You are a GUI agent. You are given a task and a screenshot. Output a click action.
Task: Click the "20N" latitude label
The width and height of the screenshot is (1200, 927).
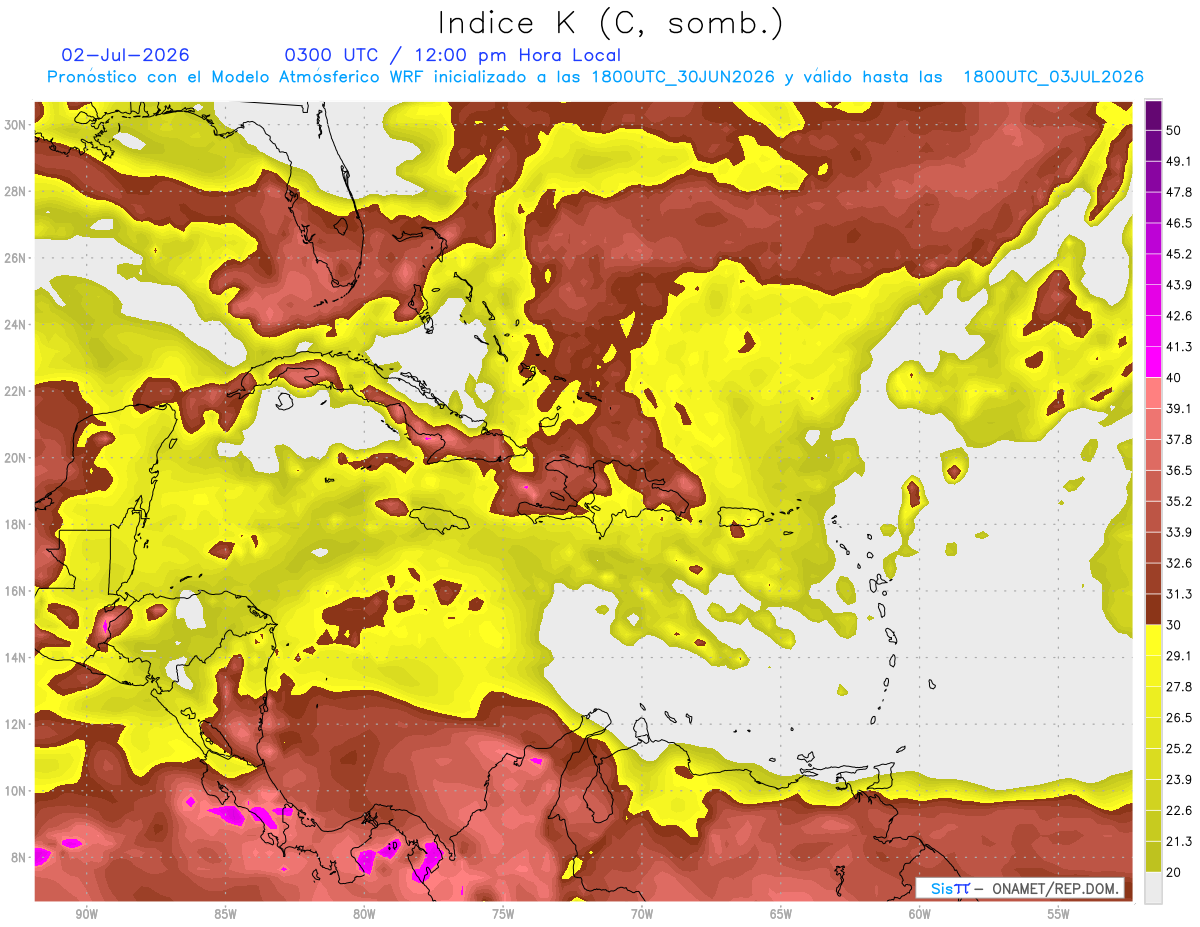click(x=15, y=458)
